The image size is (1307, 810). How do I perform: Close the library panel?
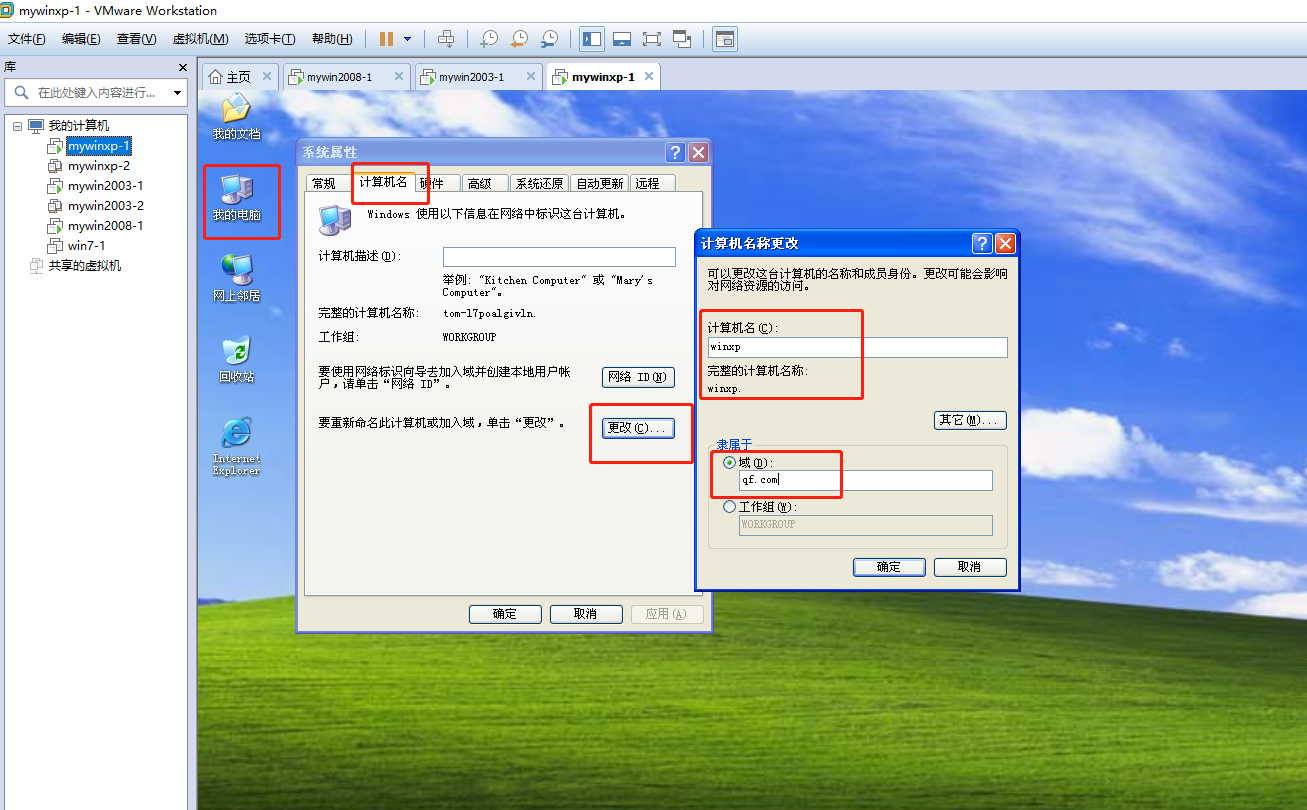click(182, 67)
